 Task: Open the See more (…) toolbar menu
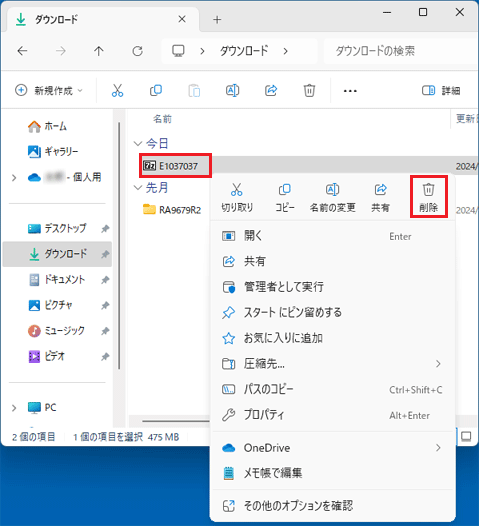350,91
